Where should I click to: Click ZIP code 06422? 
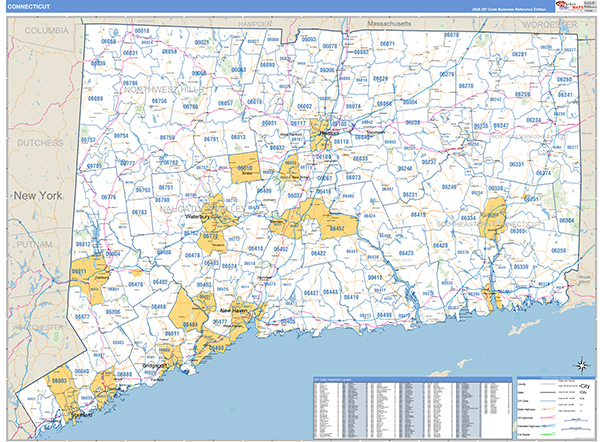318,253
